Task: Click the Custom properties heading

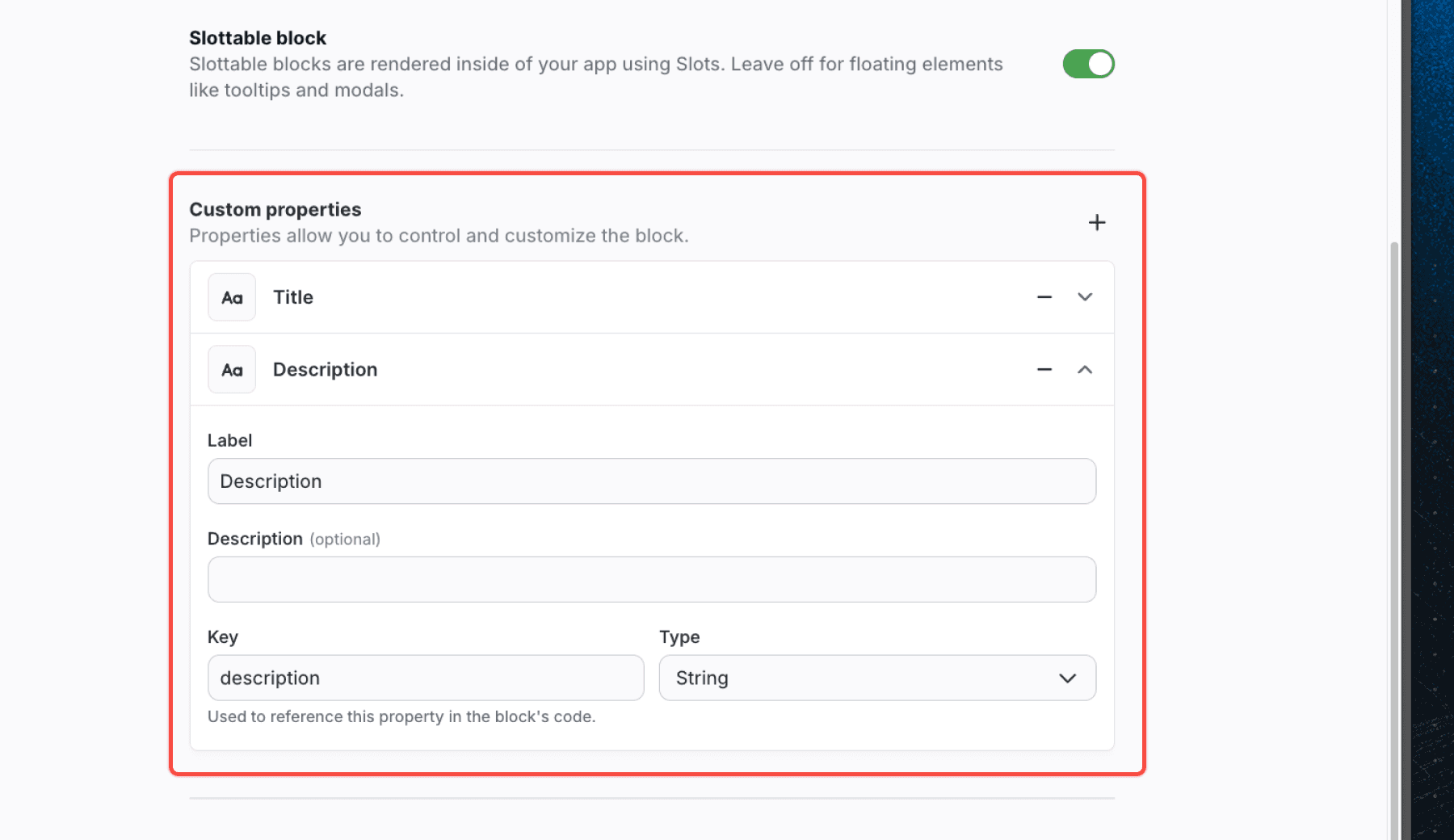Action: pos(275,208)
